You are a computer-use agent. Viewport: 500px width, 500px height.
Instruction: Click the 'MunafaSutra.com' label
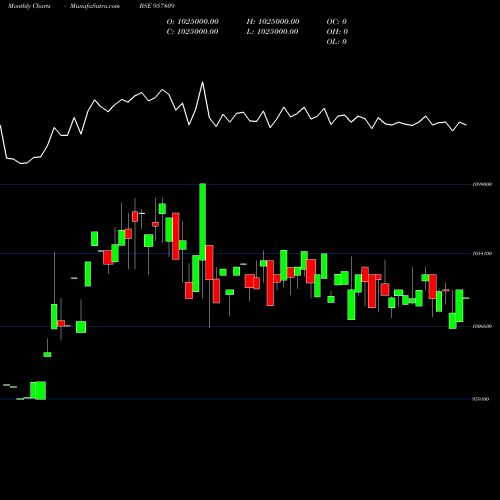pyautogui.click(x=95, y=6)
